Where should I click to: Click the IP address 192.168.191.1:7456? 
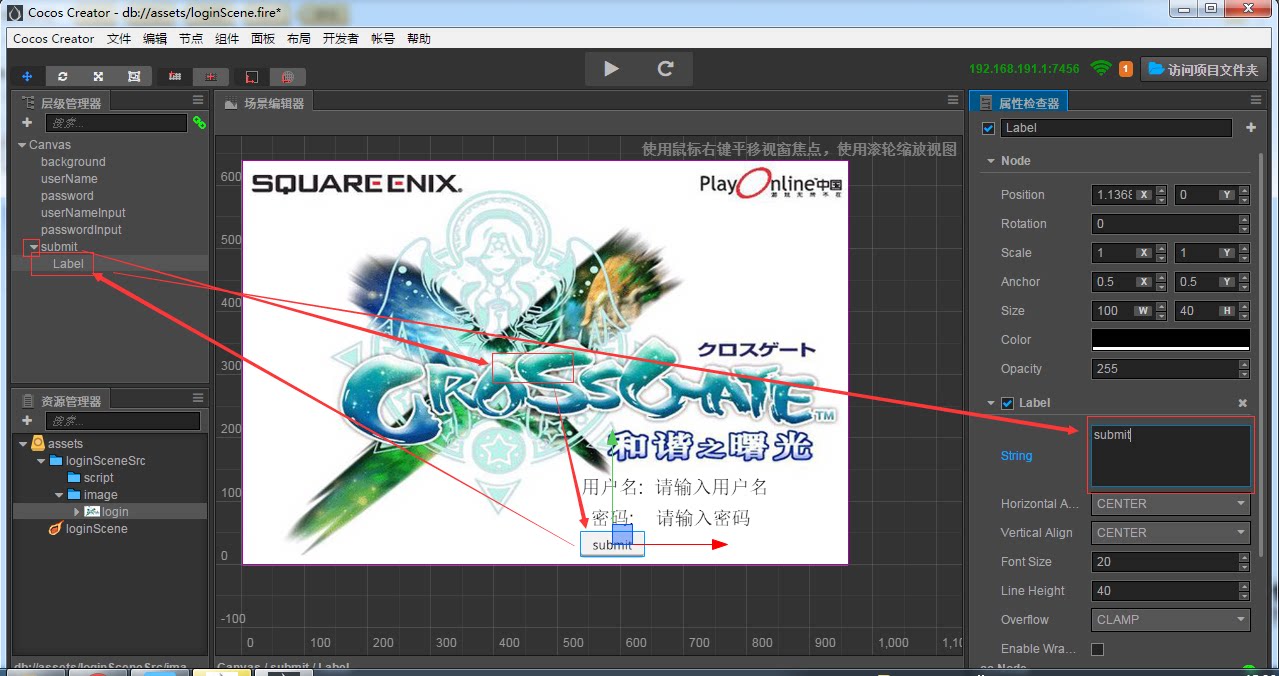pos(1024,69)
